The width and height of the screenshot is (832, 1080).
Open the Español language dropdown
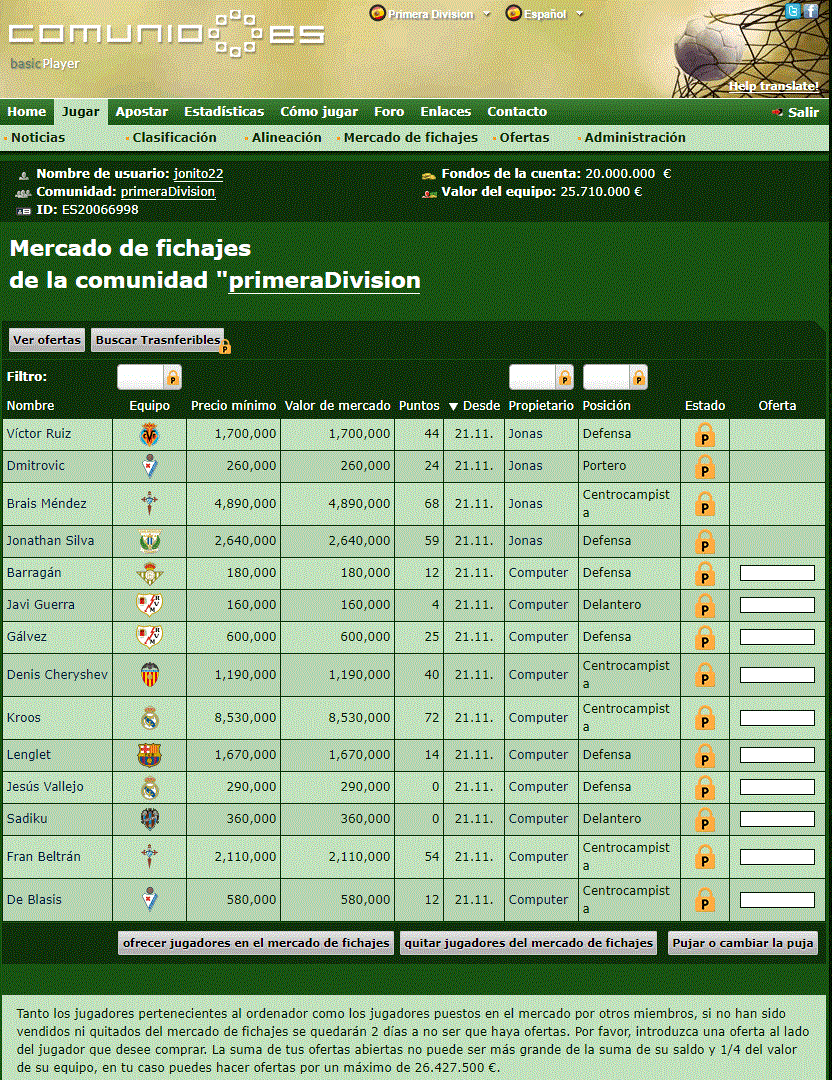point(545,14)
